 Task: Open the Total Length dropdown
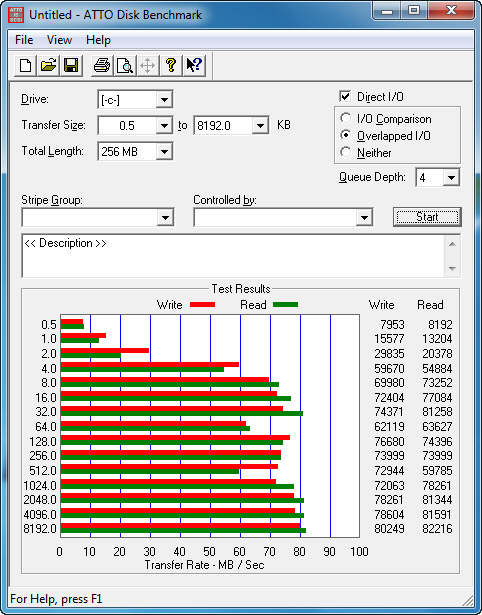click(x=164, y=152)
